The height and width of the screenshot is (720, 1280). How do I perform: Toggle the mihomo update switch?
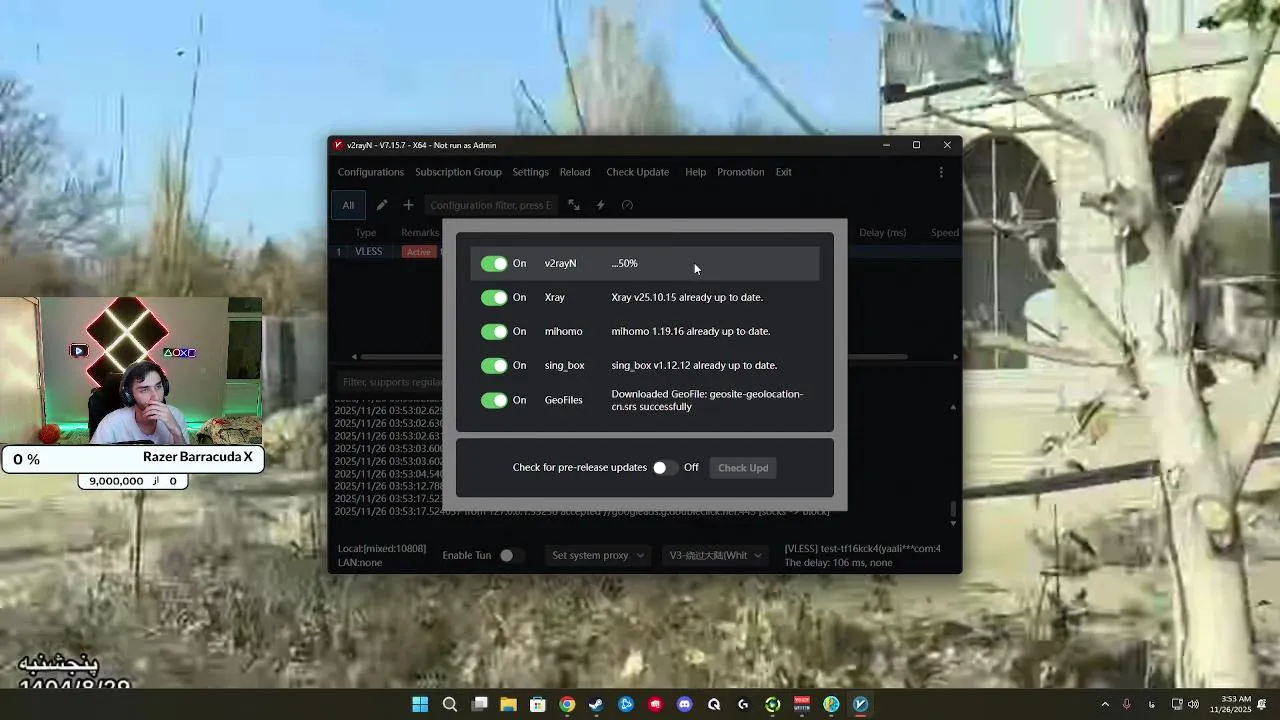[494, 332]
